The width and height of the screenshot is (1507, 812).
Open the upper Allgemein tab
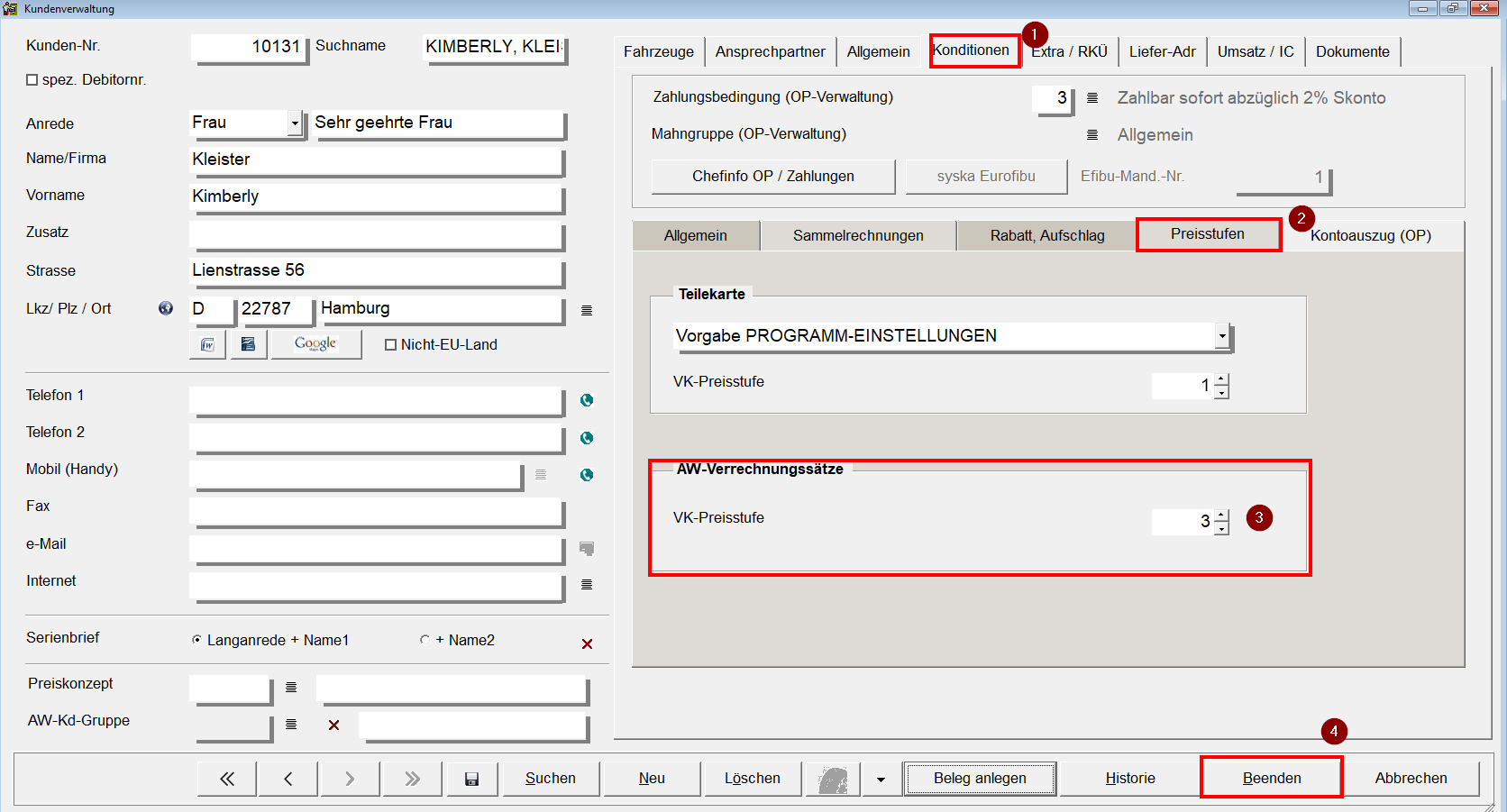pos(879,51)
